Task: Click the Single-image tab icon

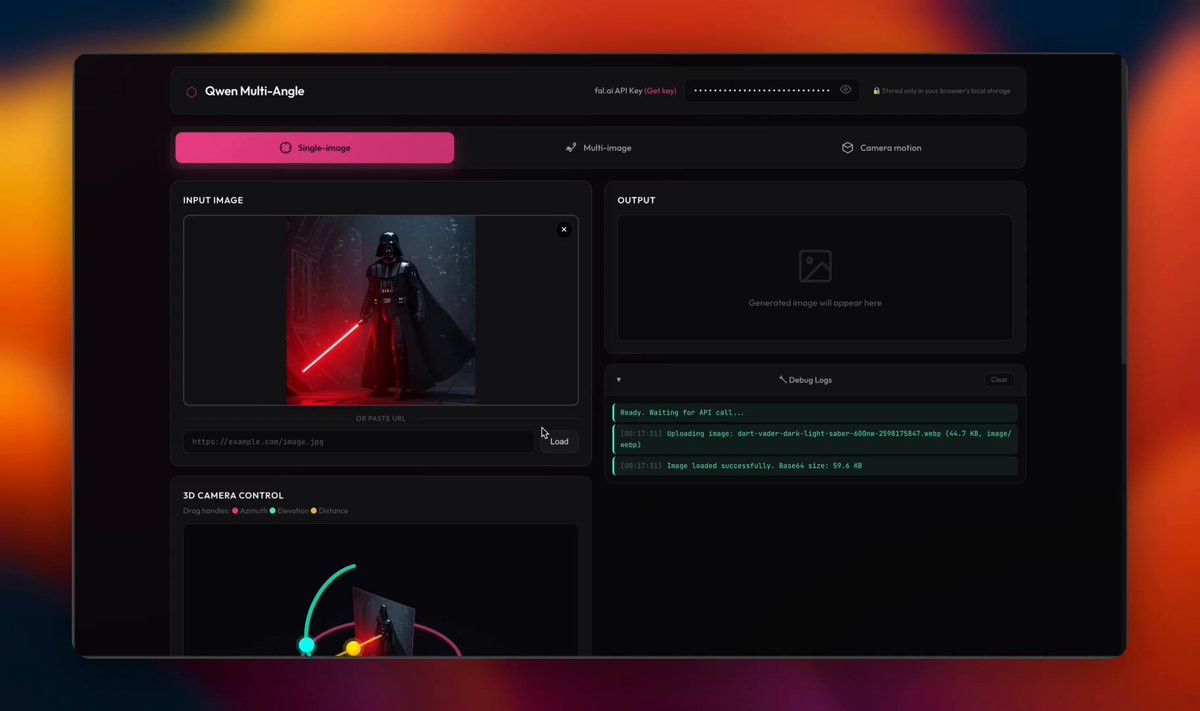Action: [285, 148]
